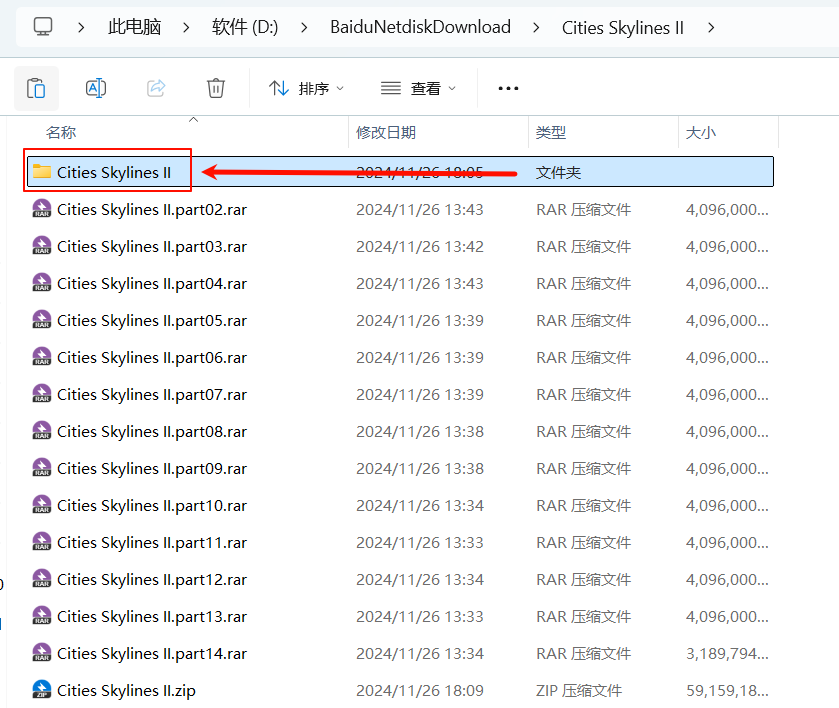
Task: Sort by 修改日期 column header
Action: click(x=386, y=132)
